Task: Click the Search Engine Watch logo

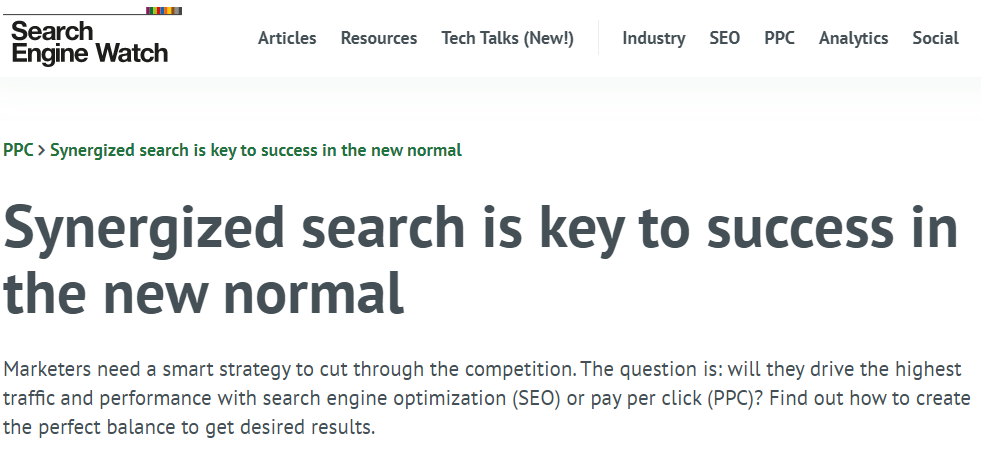Action: pyautogui.click(x=89, y=42)
